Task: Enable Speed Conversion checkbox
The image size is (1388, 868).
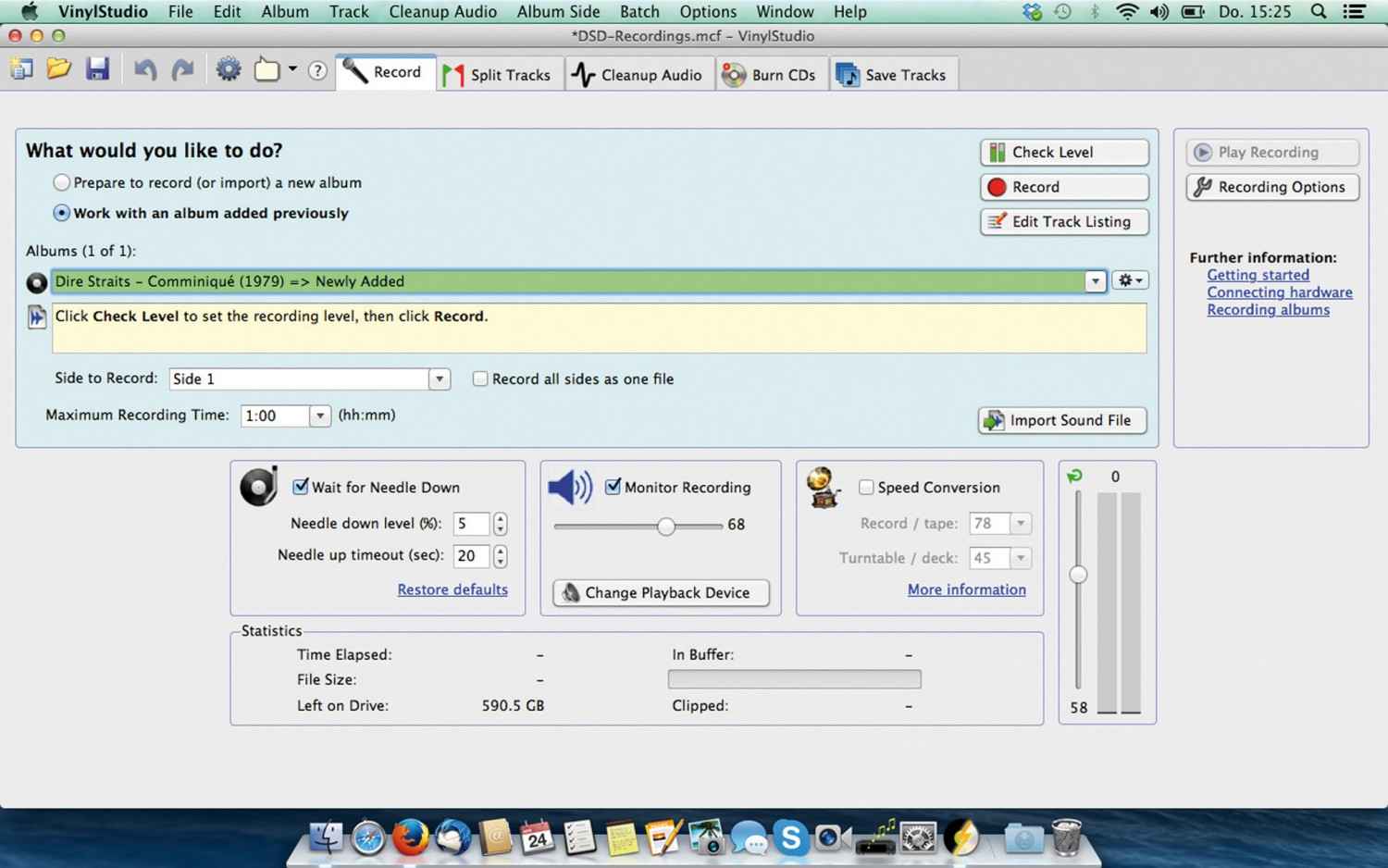Action: pos(866,487)
